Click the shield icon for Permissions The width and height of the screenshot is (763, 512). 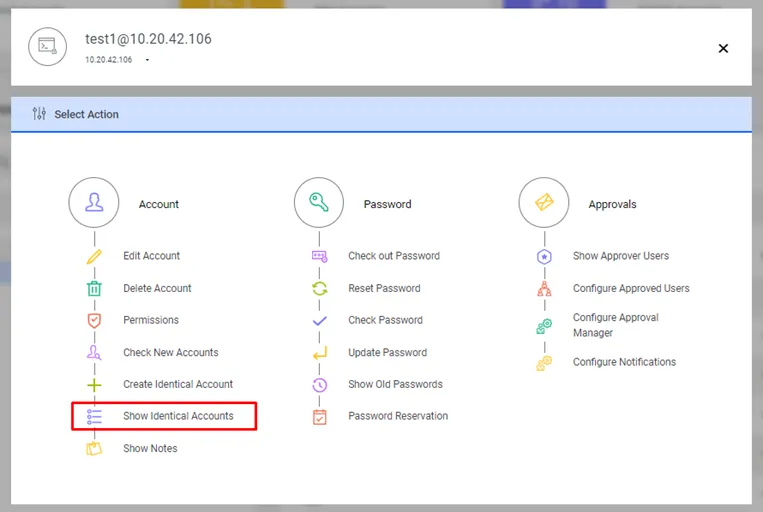94,320
